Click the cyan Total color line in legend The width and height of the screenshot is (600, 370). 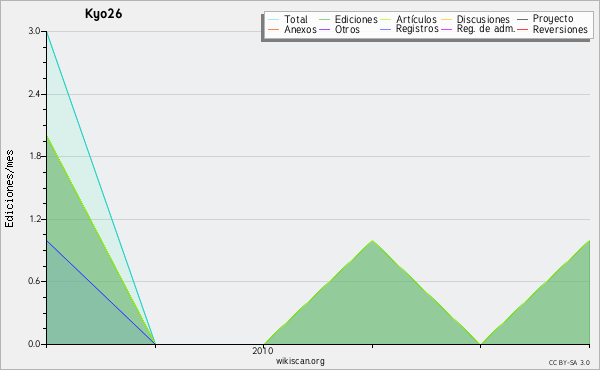274,19
